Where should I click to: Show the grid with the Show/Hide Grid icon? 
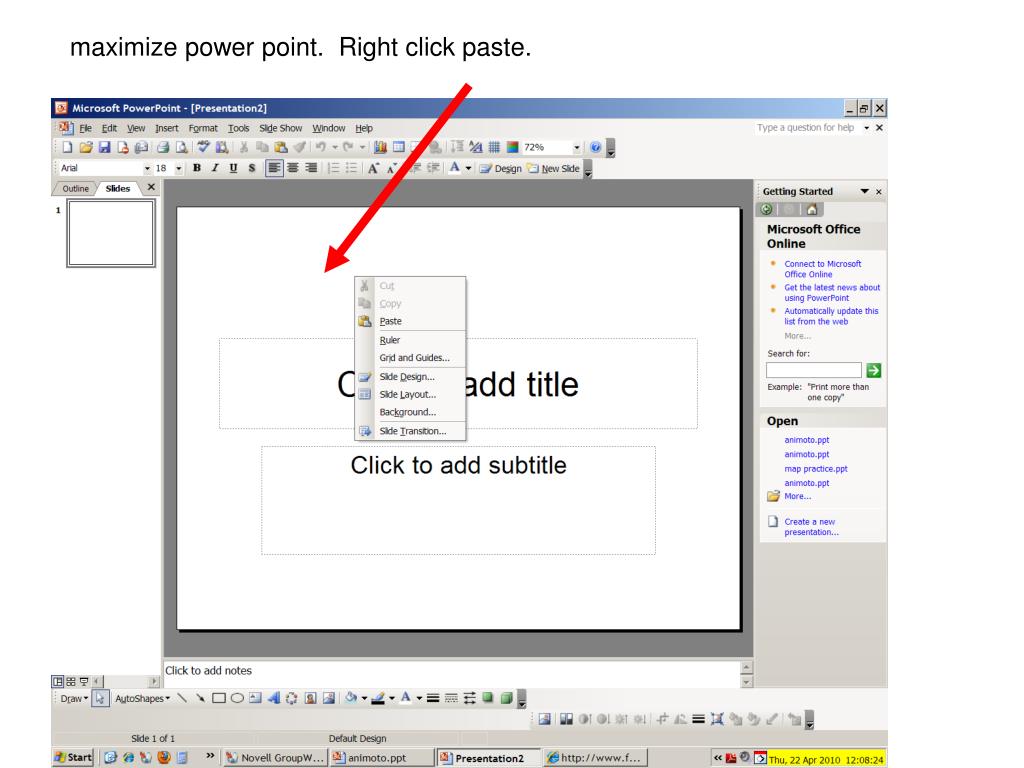[494, 148]
